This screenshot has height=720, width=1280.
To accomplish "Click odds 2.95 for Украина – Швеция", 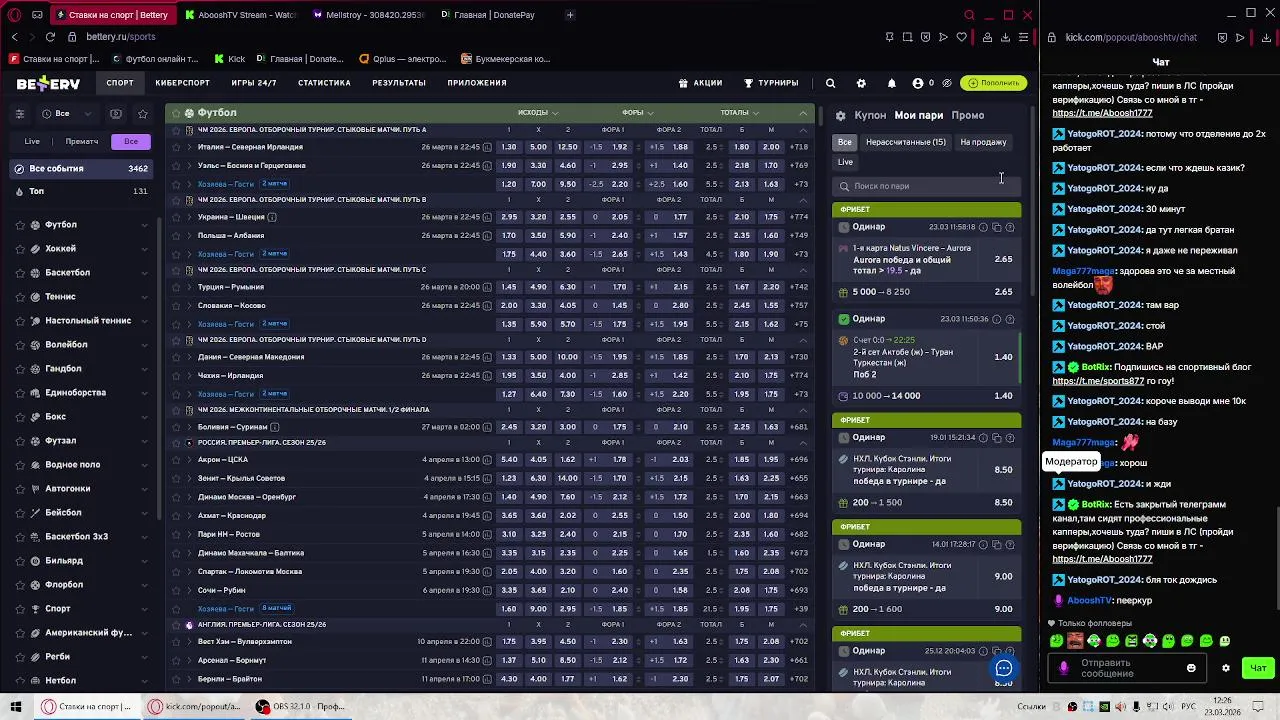I will pyautogui.click(x=509, y=217).
